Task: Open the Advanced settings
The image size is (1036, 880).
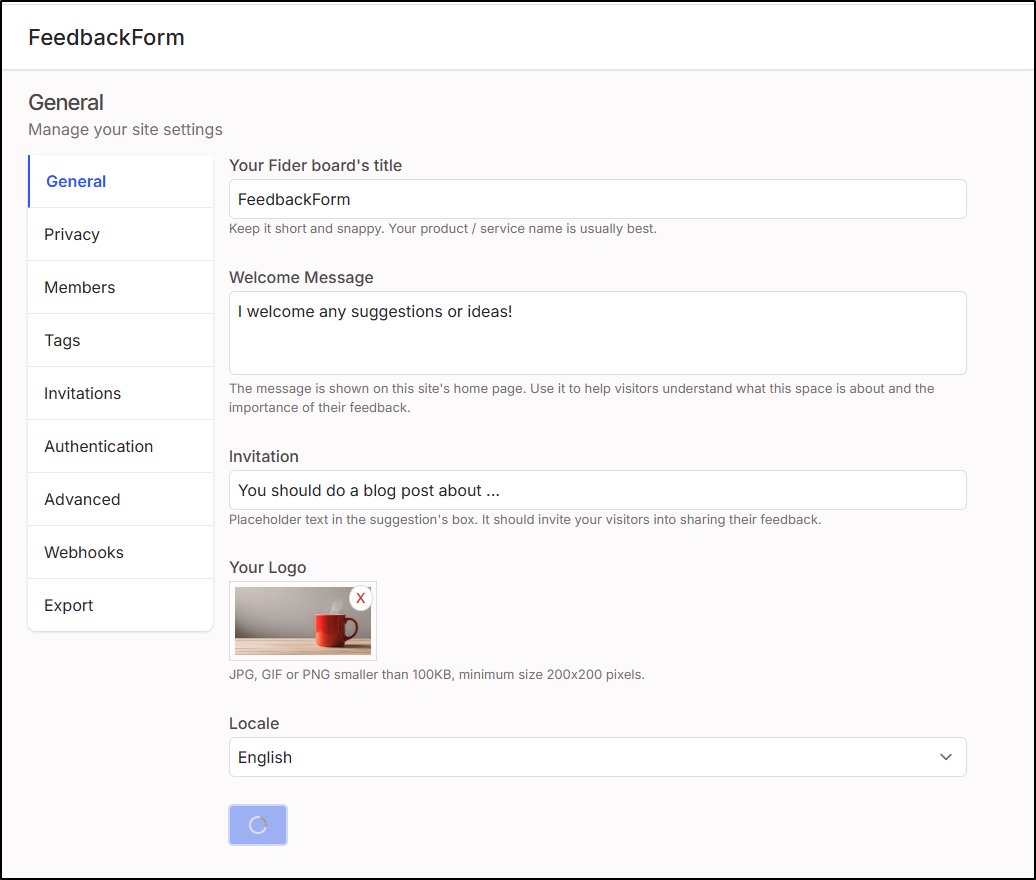Action: [x=121, y=499]
